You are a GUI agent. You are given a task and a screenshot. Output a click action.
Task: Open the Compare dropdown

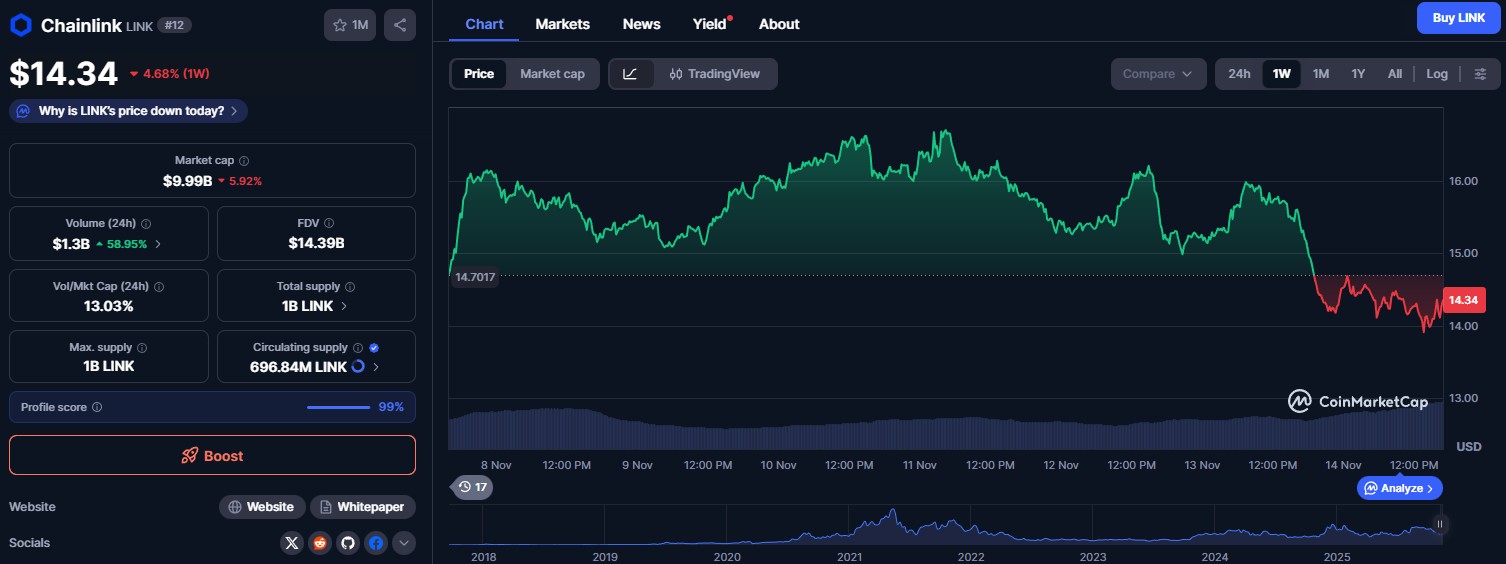tap(1158, 74)
